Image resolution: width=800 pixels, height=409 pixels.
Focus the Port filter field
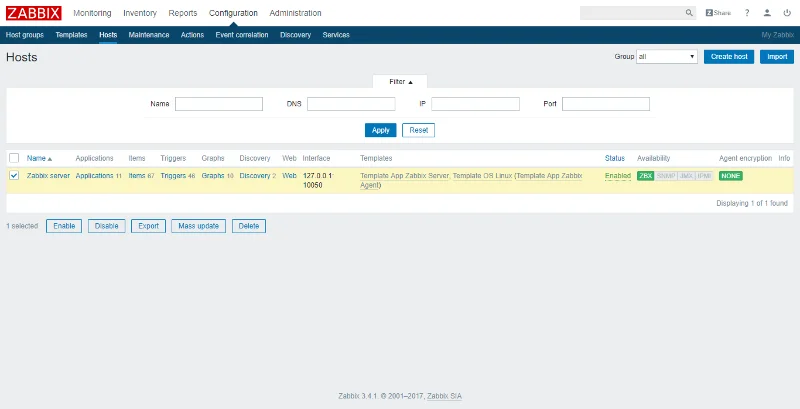pos(606,104)
